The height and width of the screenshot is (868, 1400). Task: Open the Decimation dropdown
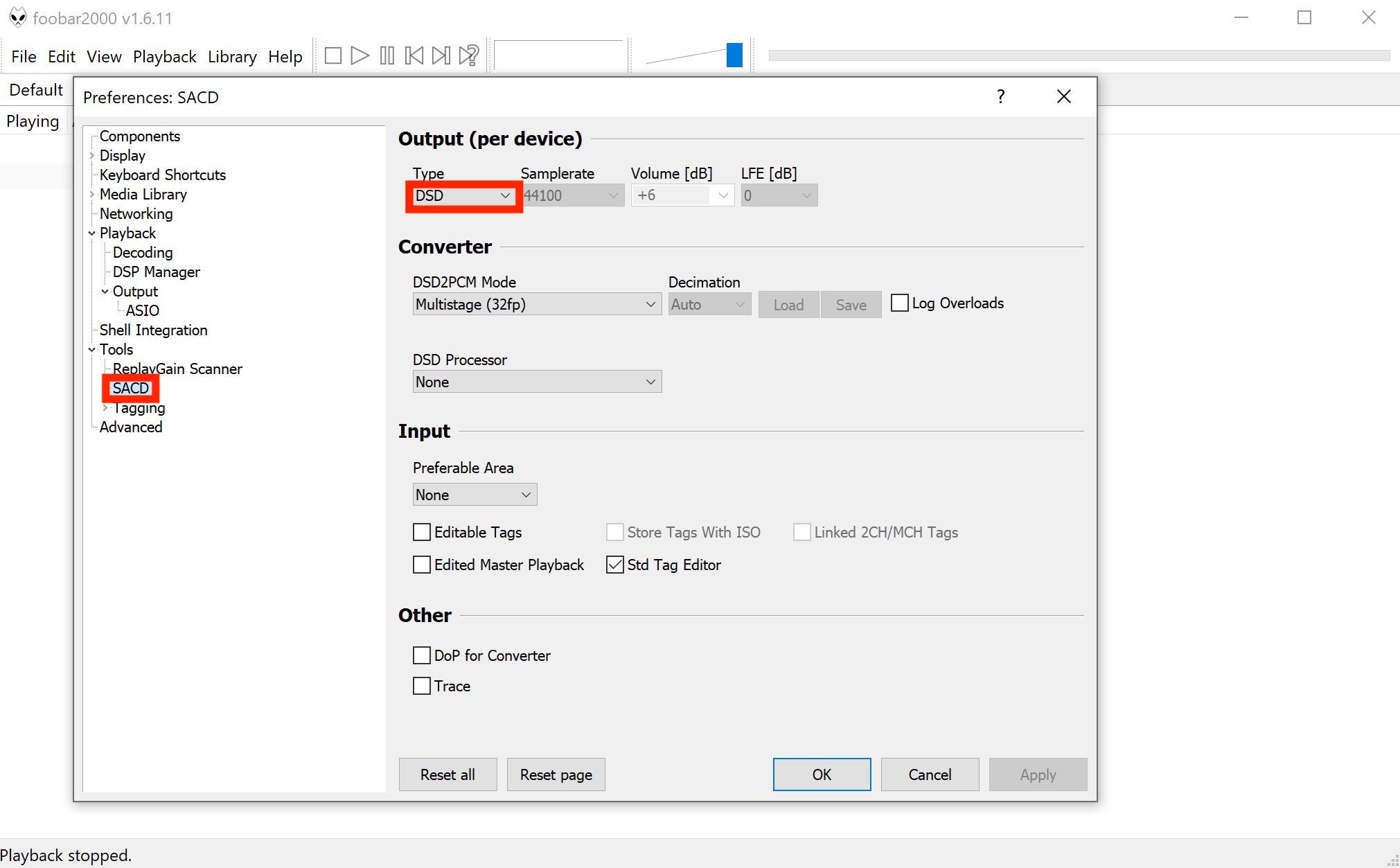coord(710,304)
